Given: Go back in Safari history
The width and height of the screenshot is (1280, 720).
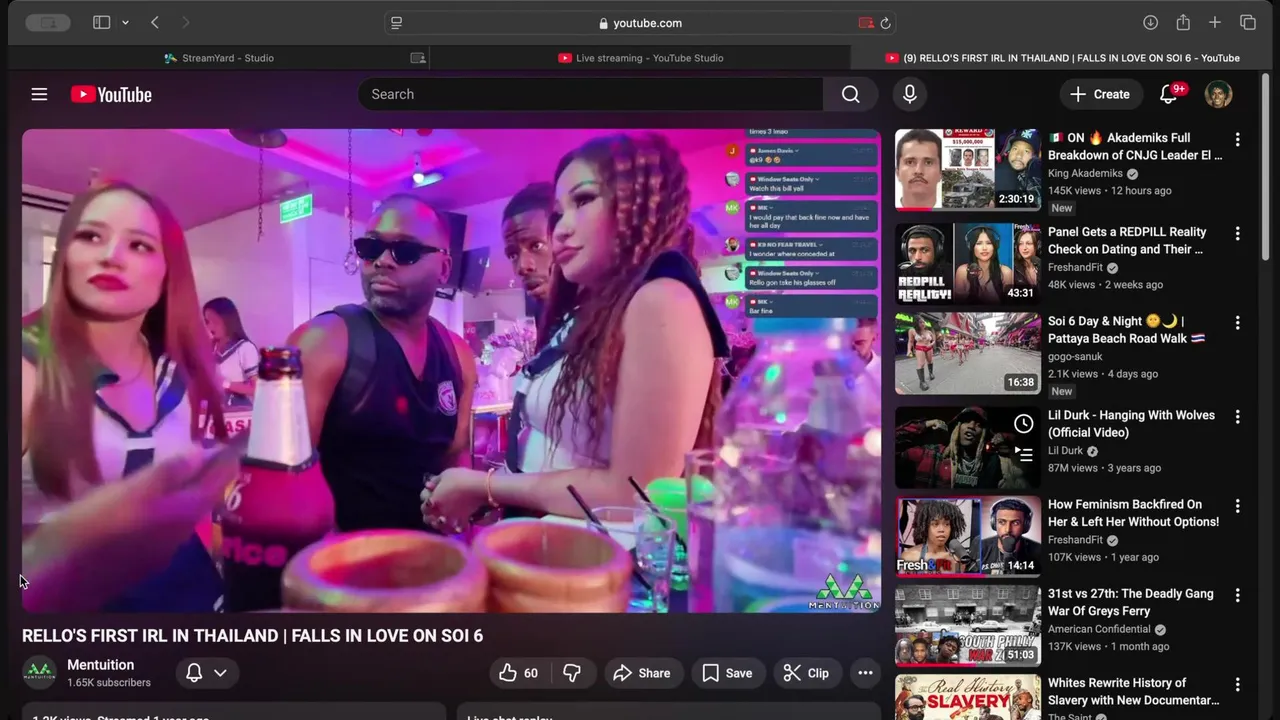Looking at the screenshot, I should point(155,23).
